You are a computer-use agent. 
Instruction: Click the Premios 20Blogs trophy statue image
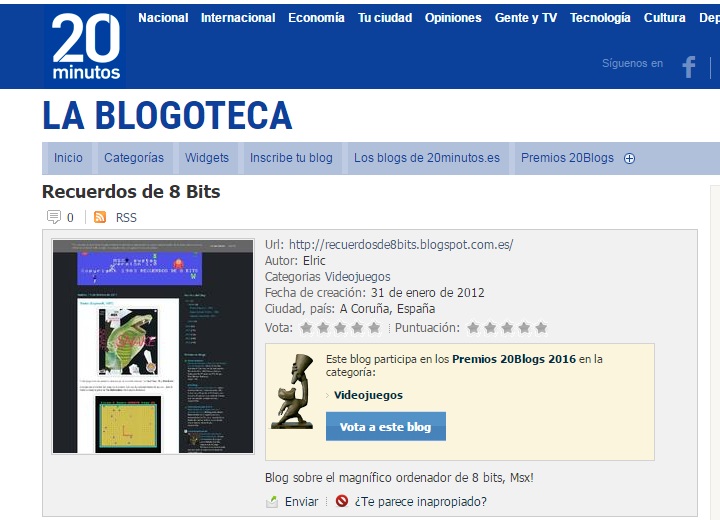tap(293, 391)
